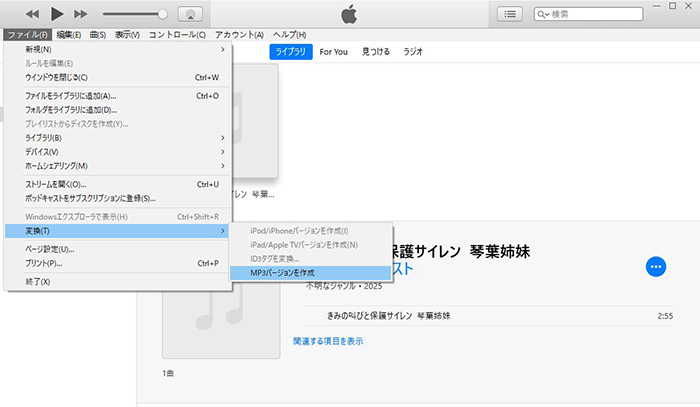700x407 pixels.
Task: Switch to the For You tab
Action: click(x=333, y=52)
